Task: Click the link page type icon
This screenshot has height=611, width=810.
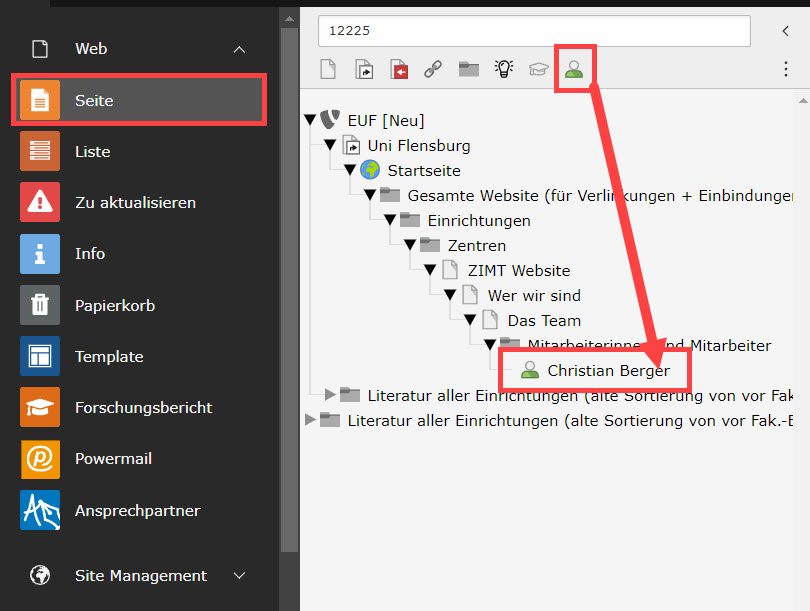Action: (x=433, y=69)
